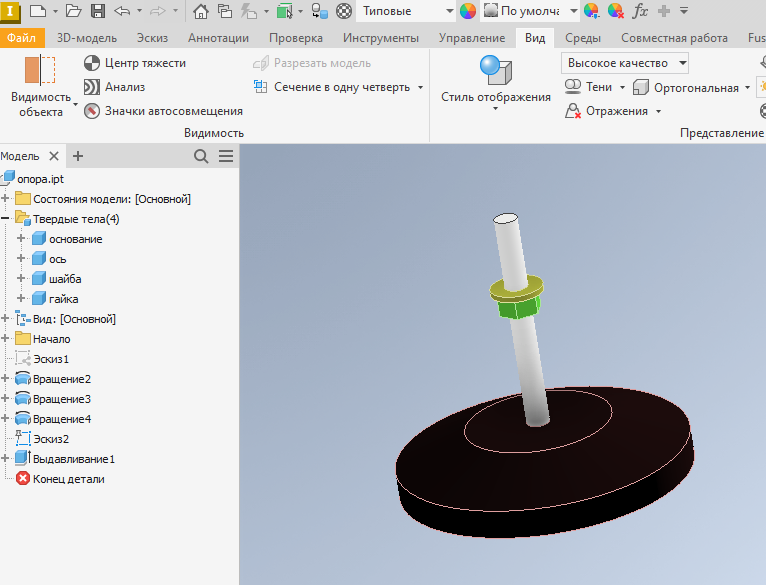
Task: Open the Инструменты tab
Action: [381, 38]
